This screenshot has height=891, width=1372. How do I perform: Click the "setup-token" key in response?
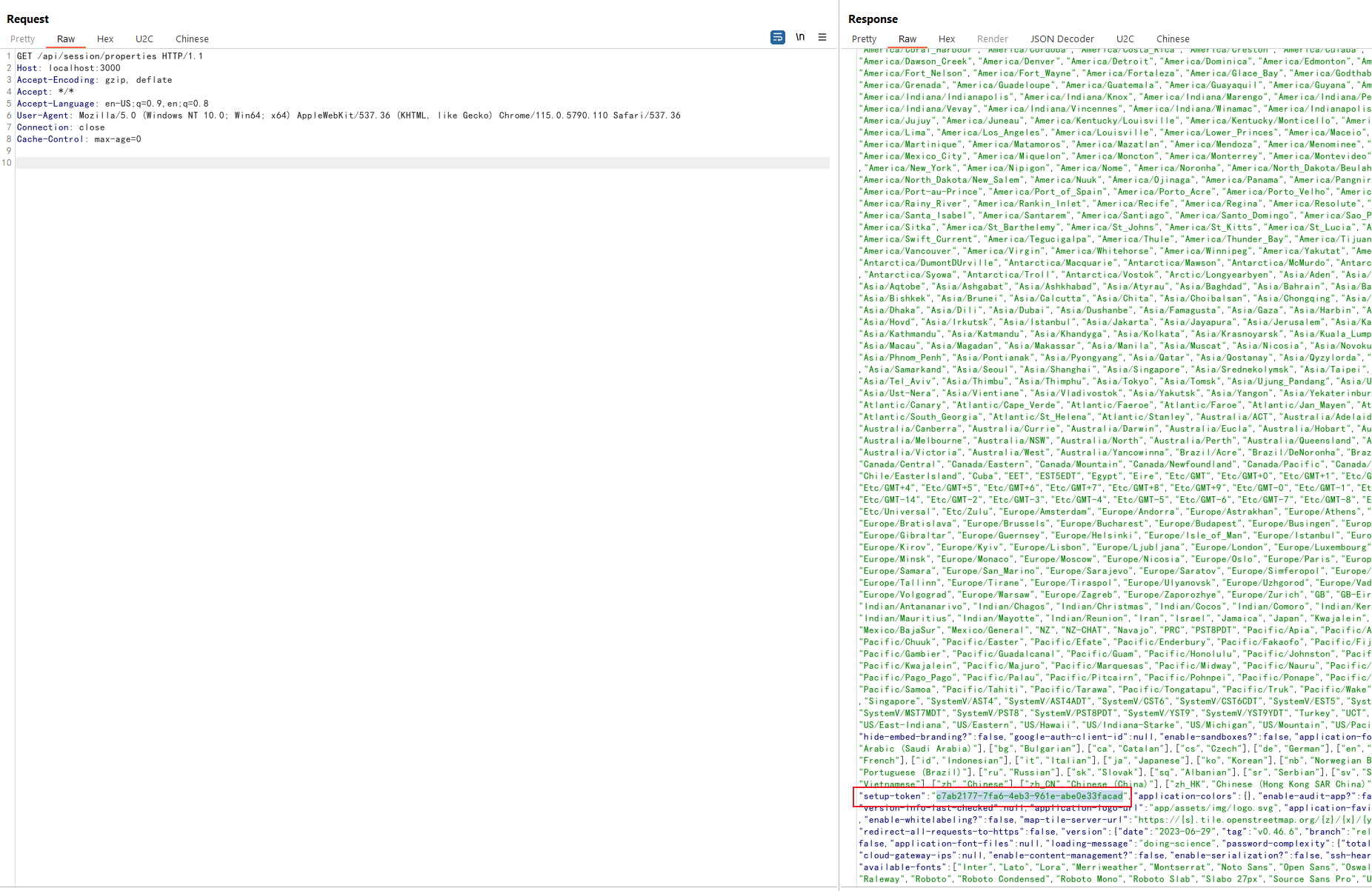tap(893, 796)
